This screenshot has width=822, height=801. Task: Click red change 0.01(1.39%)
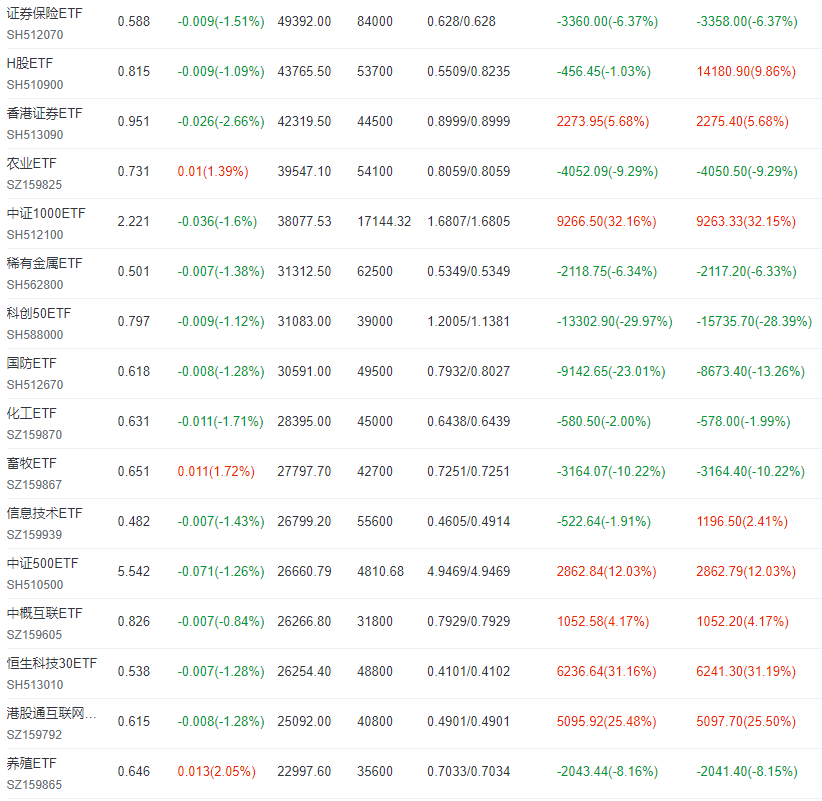point(213,171)
